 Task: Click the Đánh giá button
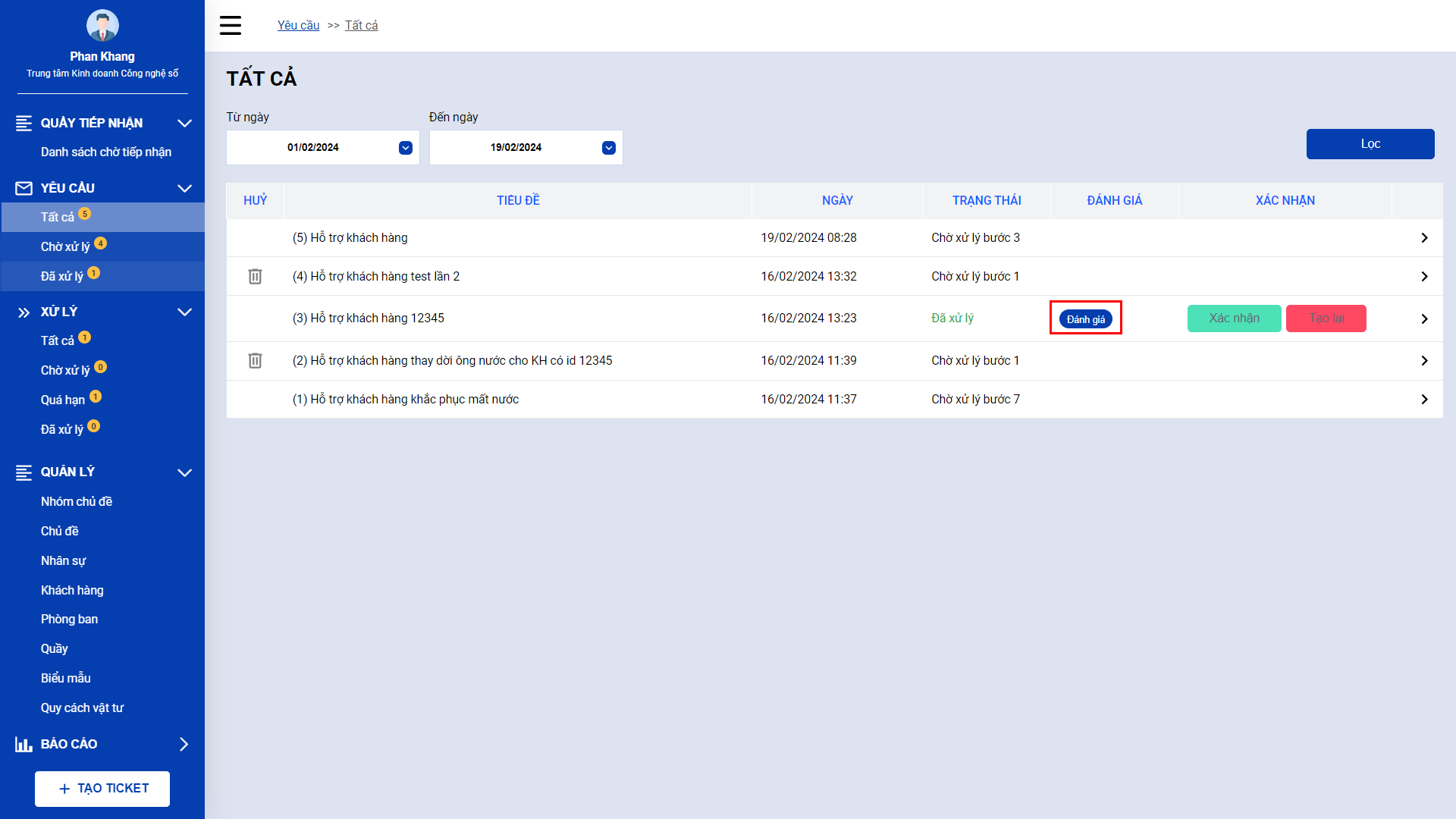(x=1086, y=319)
